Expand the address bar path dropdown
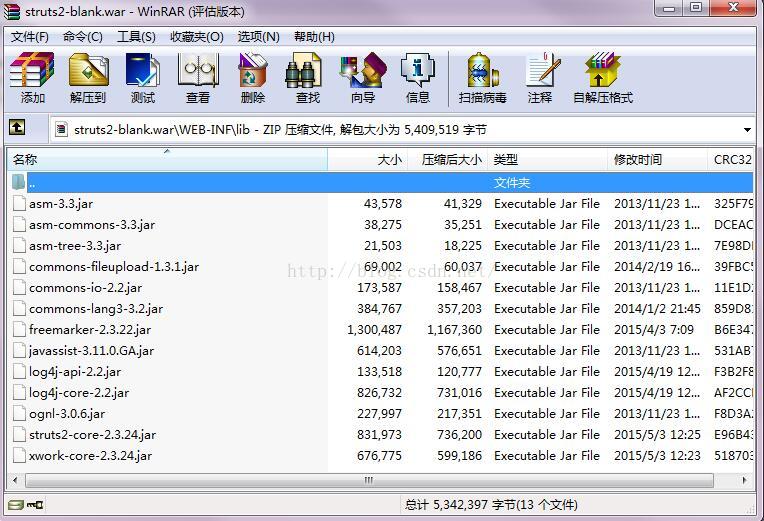Viewport: 764px width, 521px height. coord(747,130)
